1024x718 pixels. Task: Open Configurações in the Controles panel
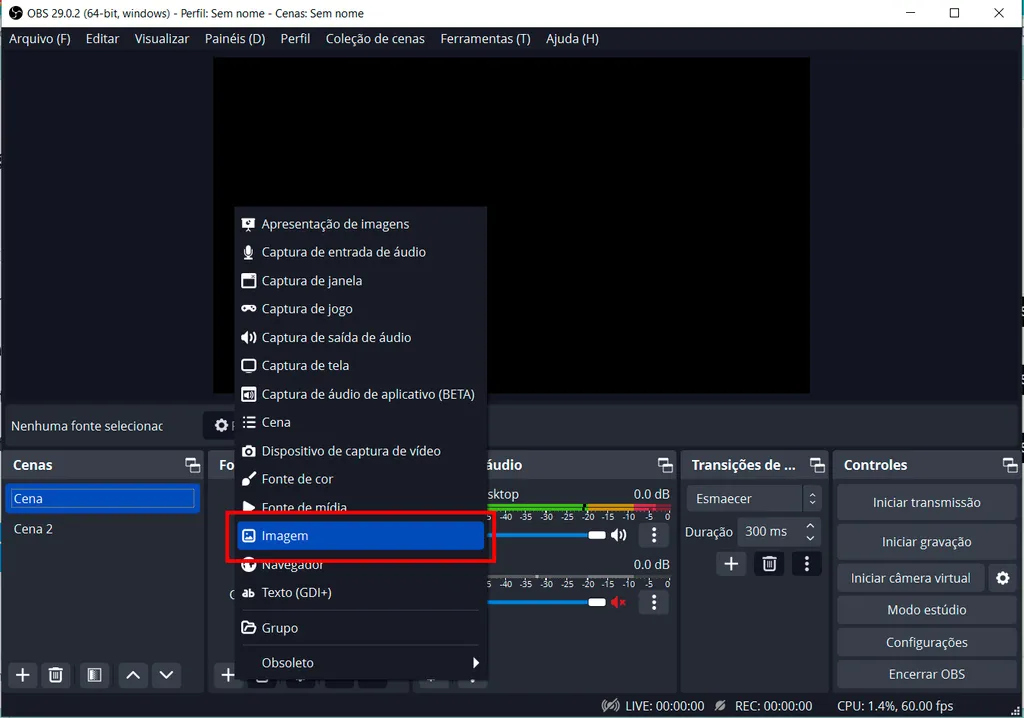[927, 643]
